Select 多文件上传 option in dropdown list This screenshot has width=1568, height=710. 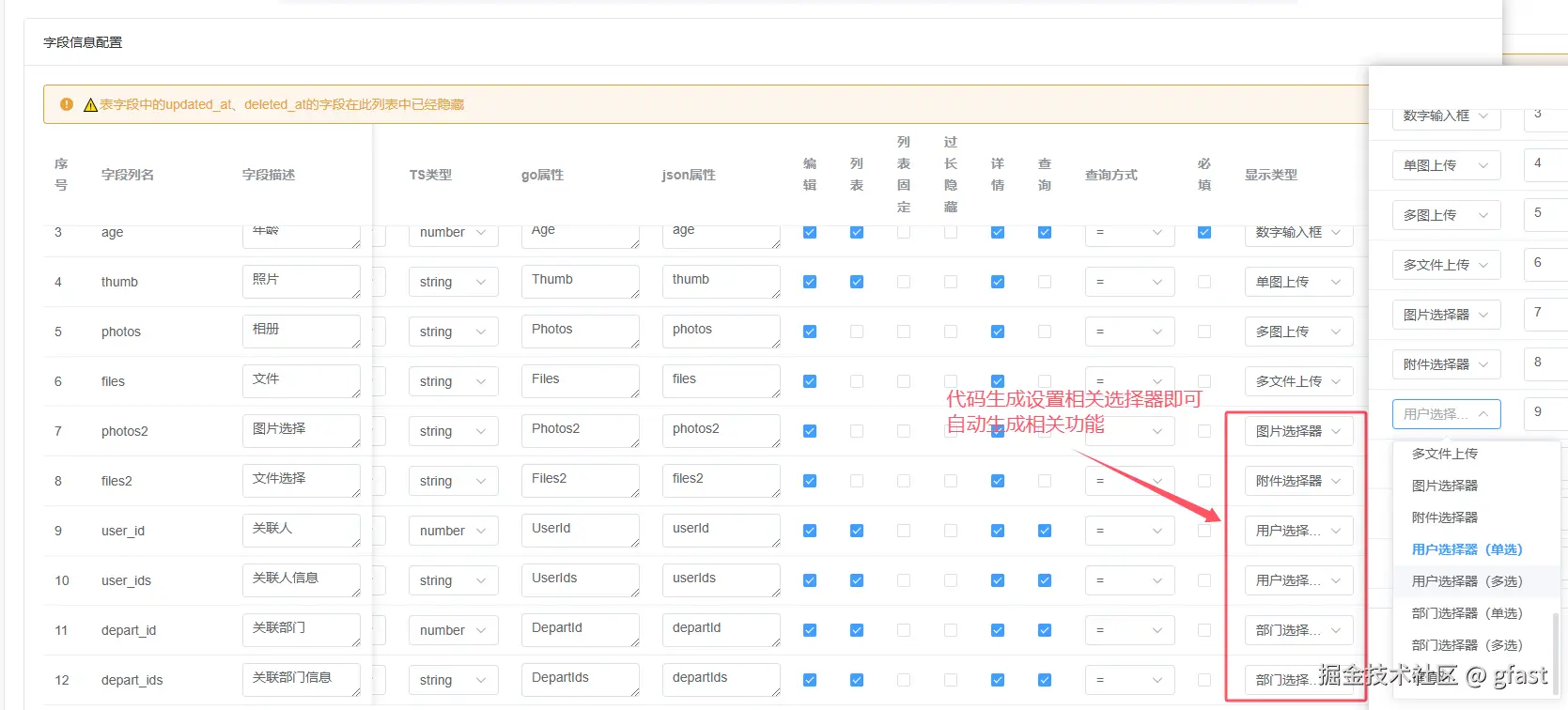tap(1475, 454)
